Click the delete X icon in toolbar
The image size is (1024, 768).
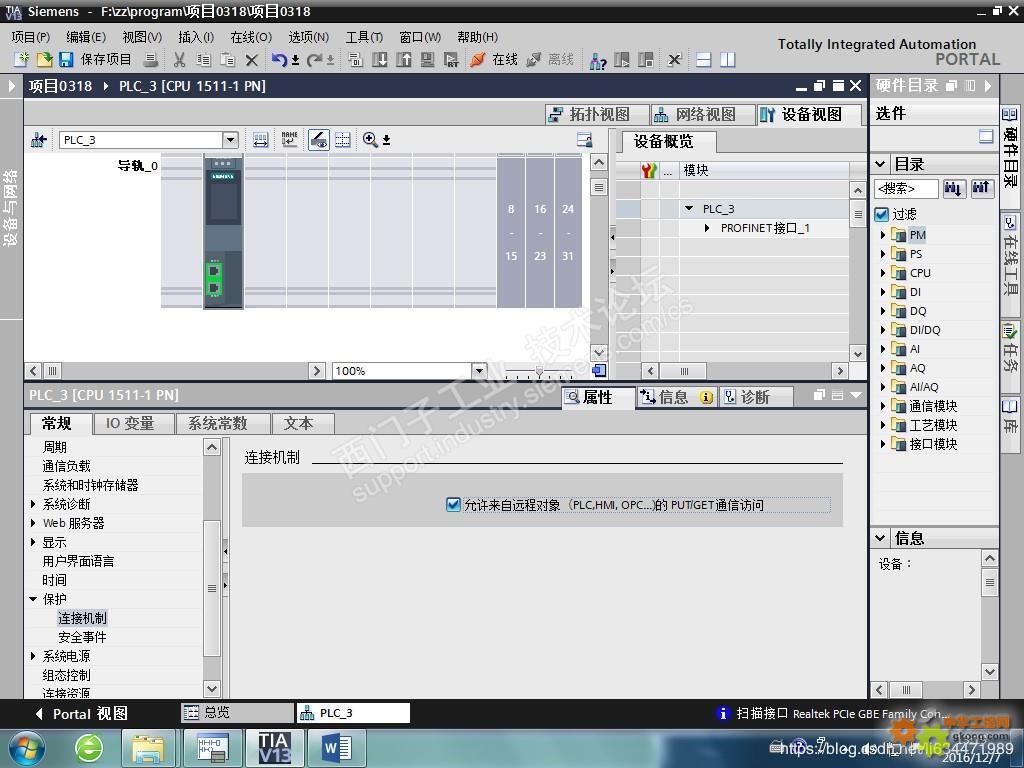point(251,60)
